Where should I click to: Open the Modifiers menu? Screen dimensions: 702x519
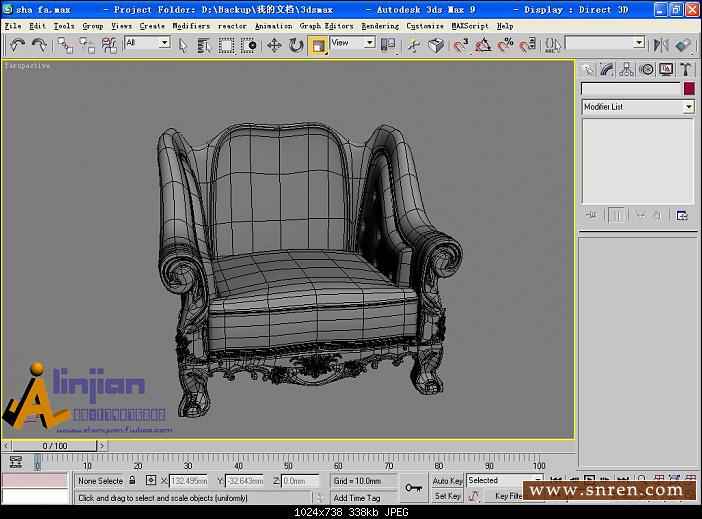coord(191,26)
